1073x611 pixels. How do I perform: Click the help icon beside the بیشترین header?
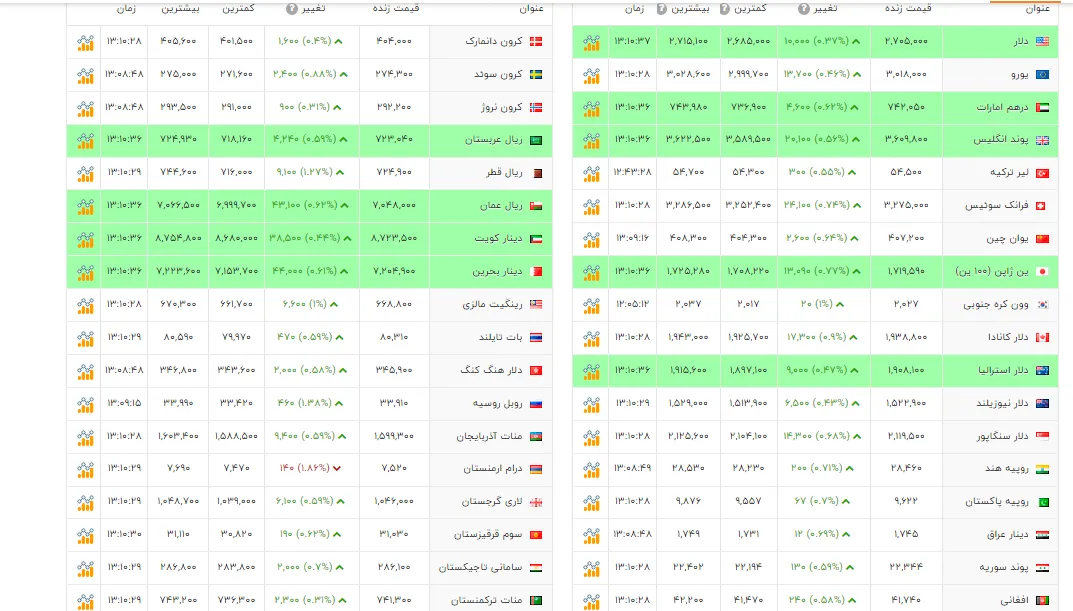point(662,9)
